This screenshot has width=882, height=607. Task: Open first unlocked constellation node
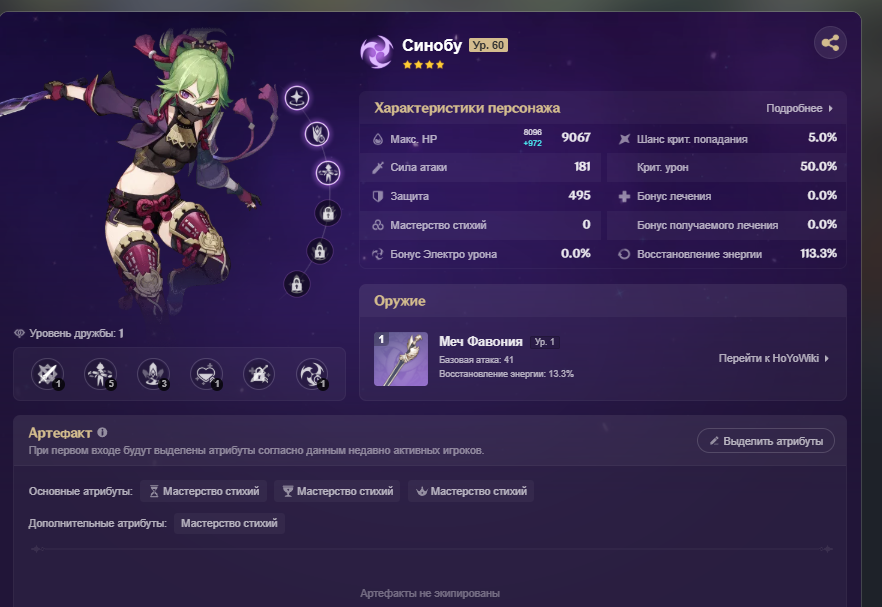point(296,98)
